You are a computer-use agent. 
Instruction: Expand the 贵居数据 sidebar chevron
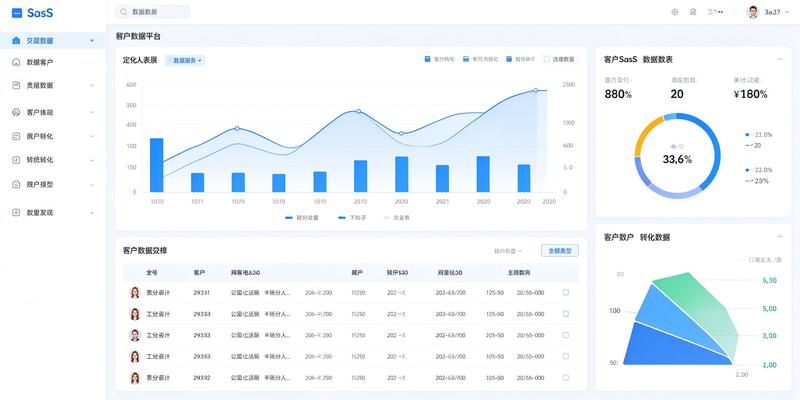point(92,85)
